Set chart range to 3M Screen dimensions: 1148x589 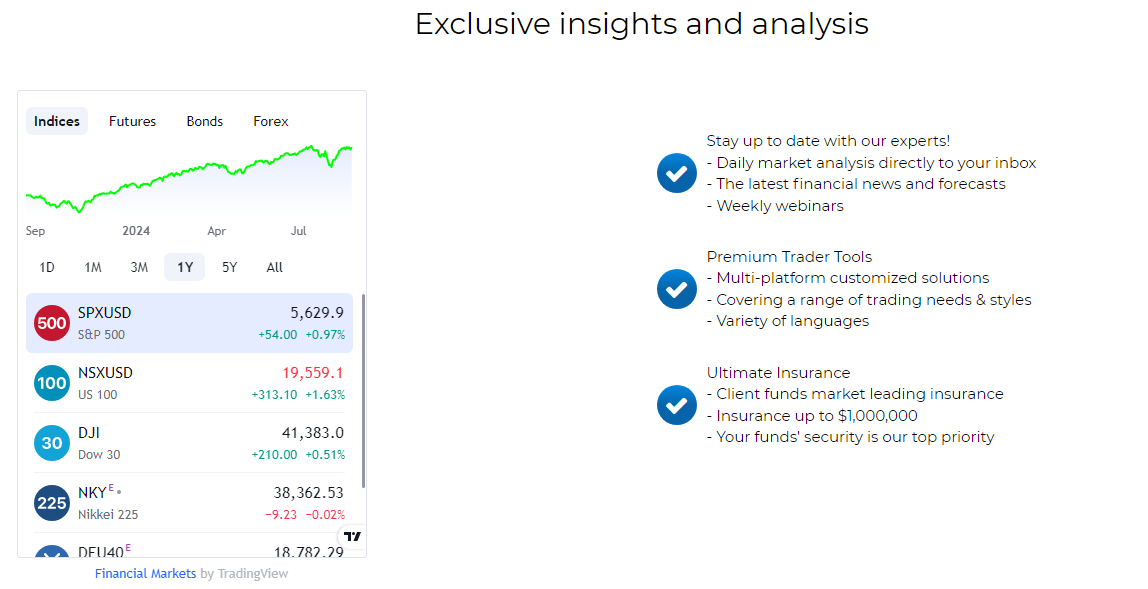(139, 267)
